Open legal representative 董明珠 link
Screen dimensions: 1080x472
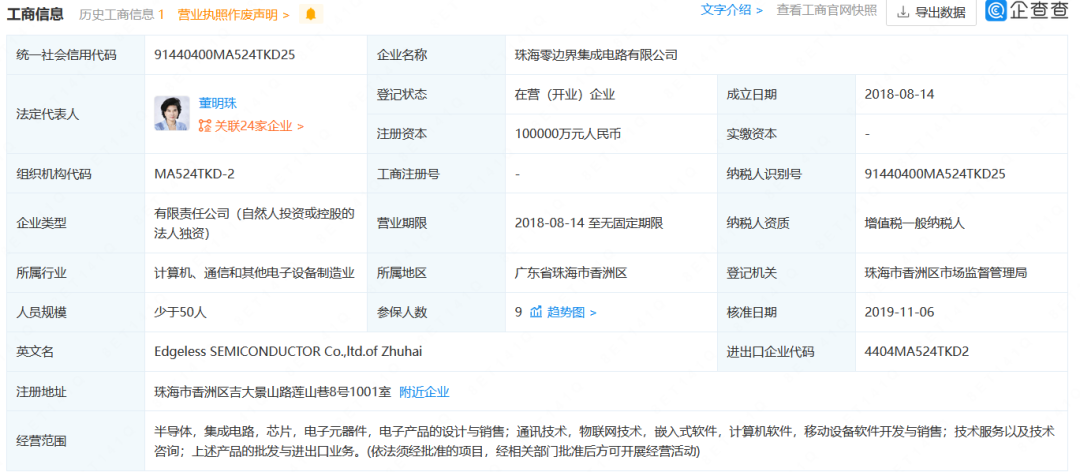217,102
